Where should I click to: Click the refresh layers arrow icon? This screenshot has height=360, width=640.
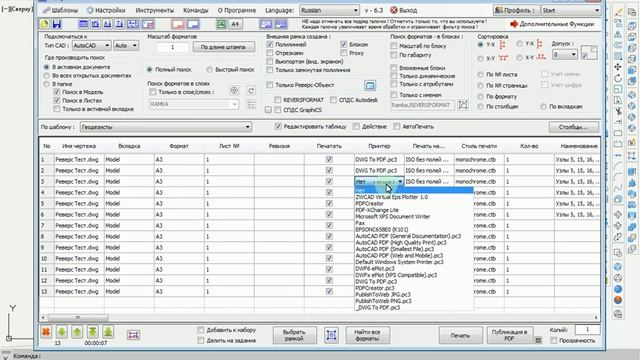click(251, 91)
